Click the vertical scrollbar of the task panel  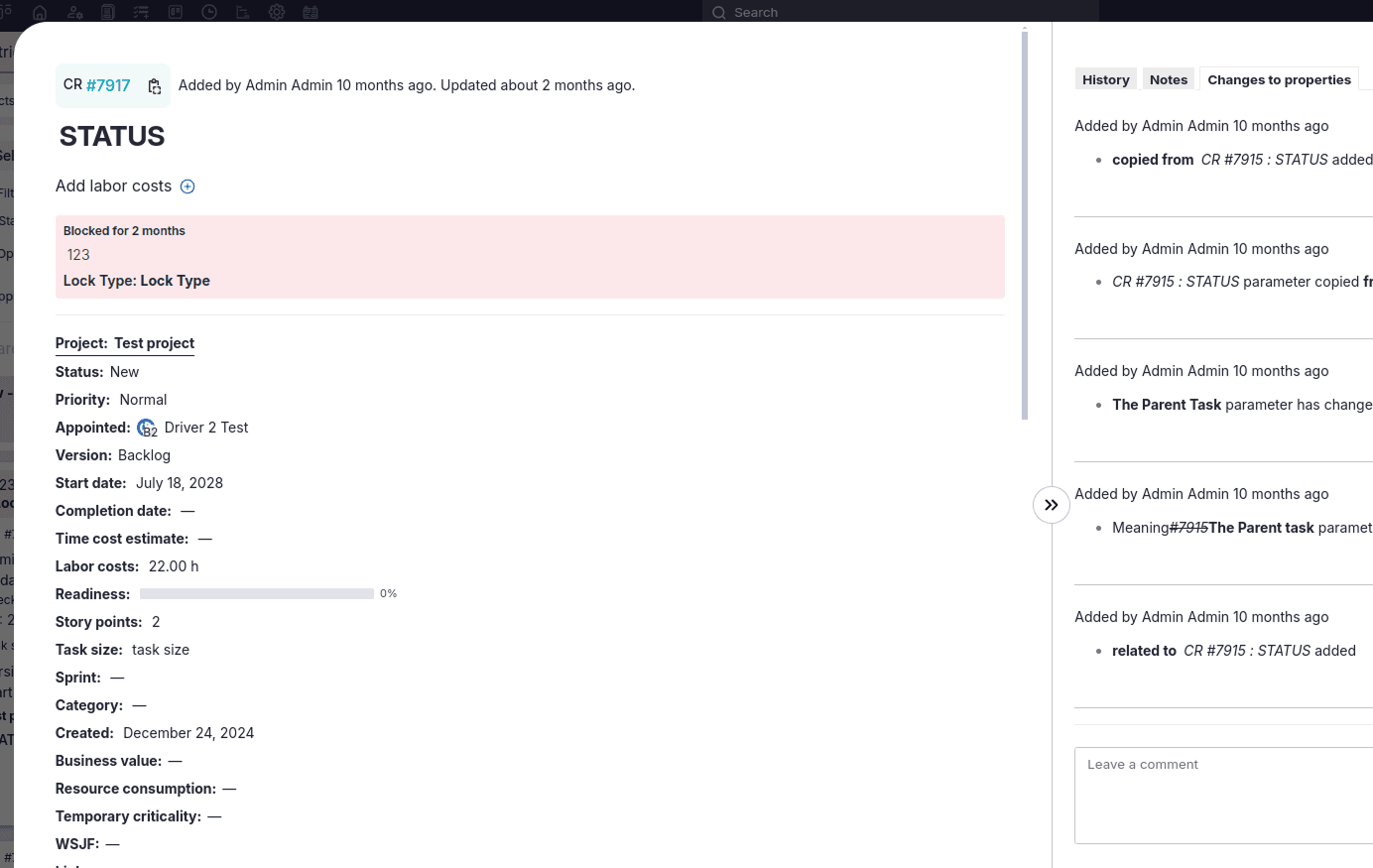click(1025, 225)
